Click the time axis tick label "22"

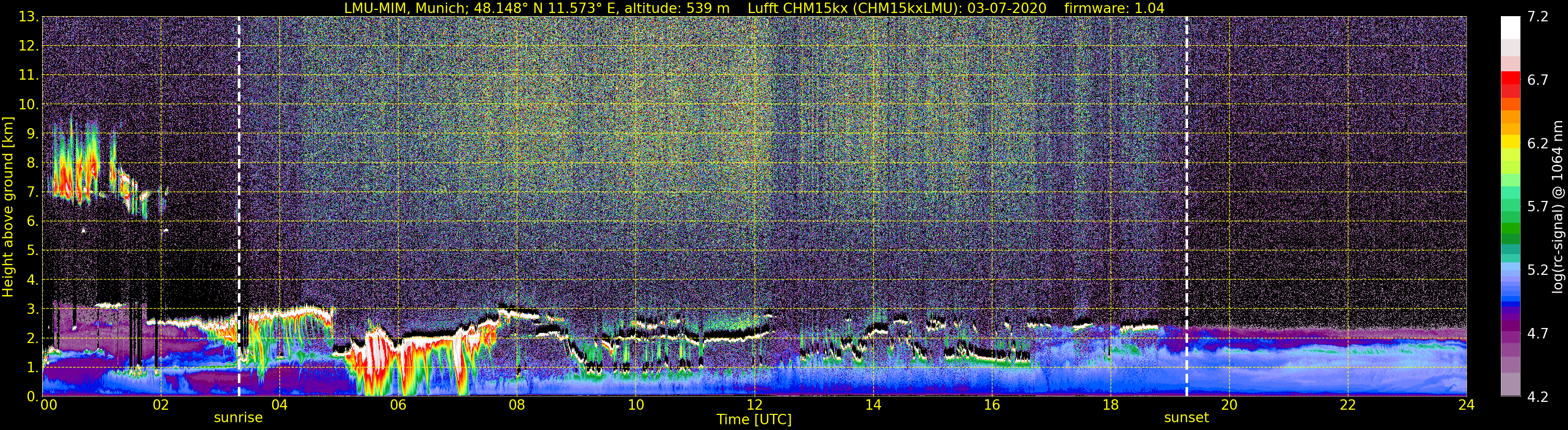(x=1348, y=406)
